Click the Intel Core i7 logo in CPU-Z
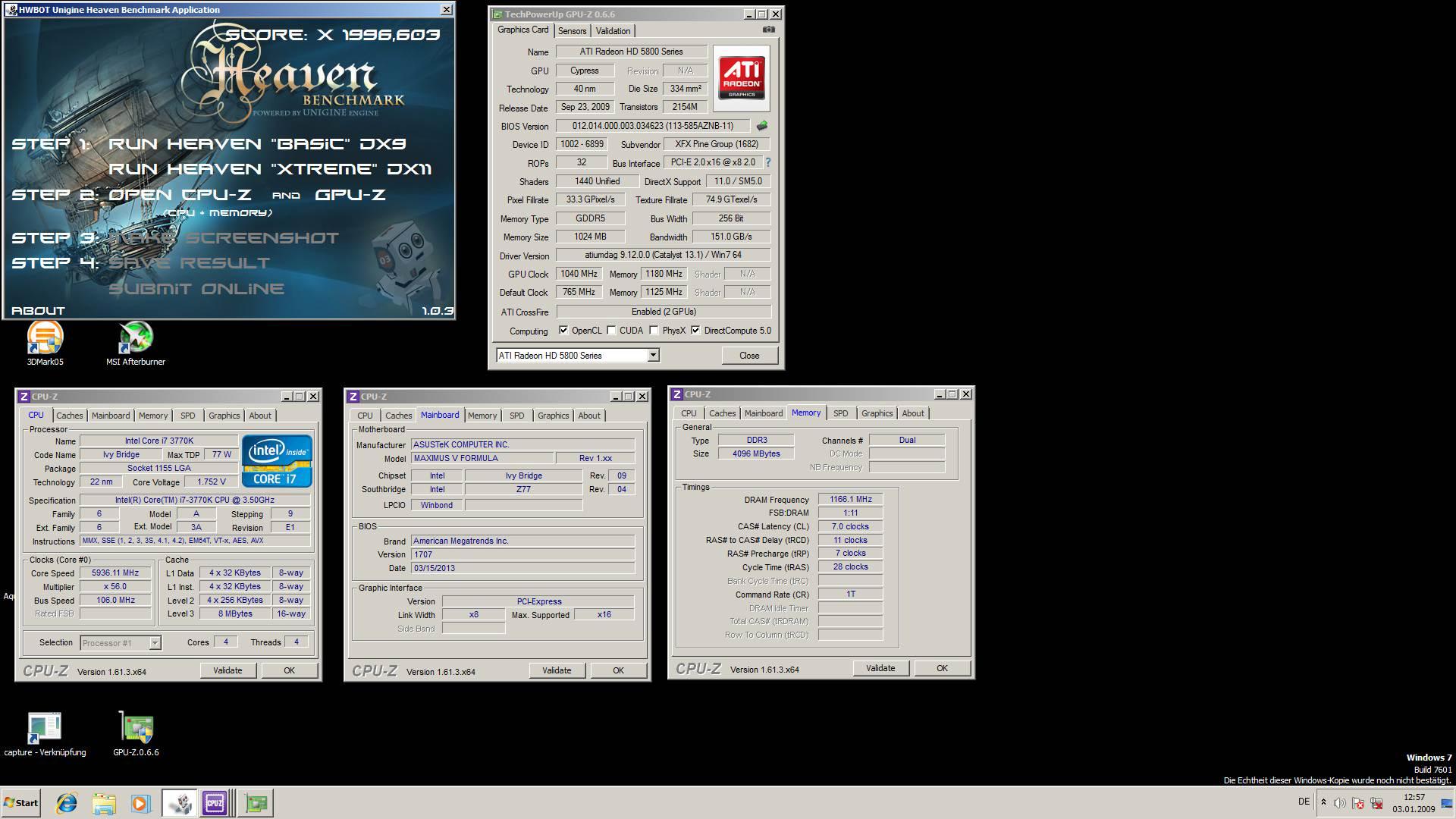The height and width of the screenshot is (819, 1456). click(x=277, y=460)
